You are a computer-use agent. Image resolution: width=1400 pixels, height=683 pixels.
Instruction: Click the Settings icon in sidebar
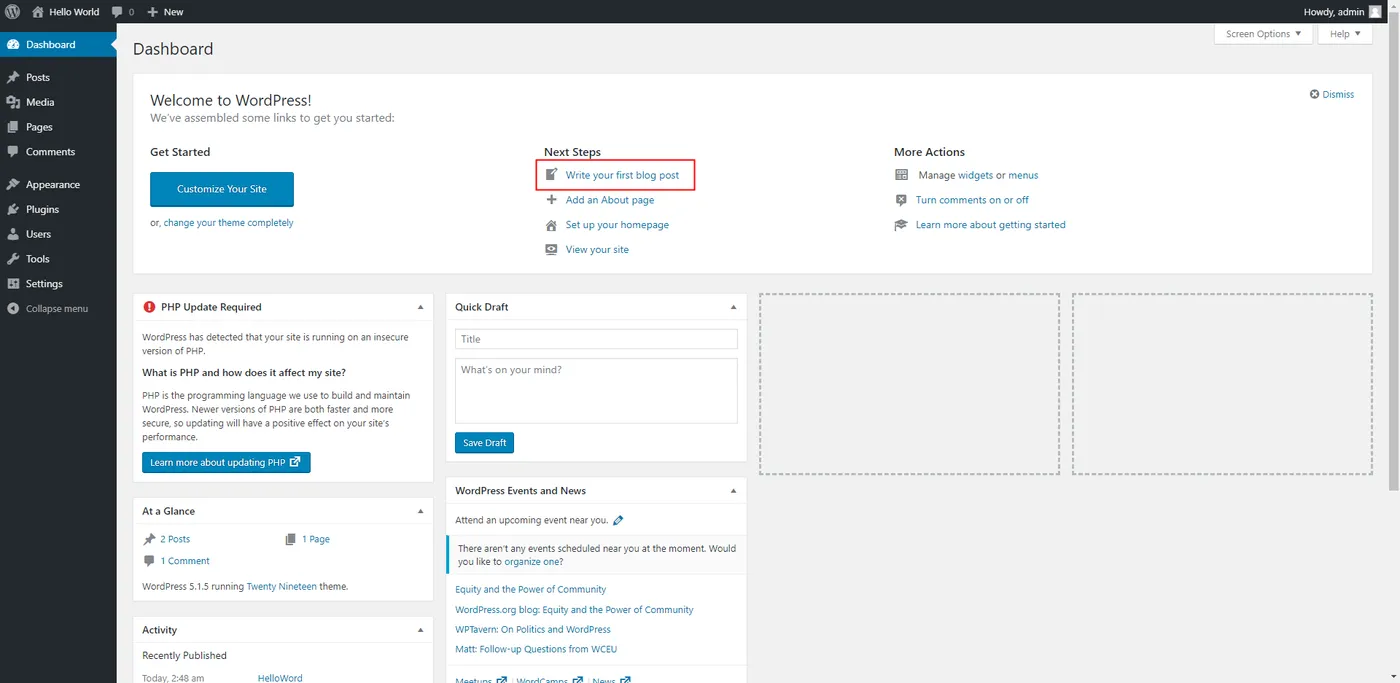tap(13, 284)
